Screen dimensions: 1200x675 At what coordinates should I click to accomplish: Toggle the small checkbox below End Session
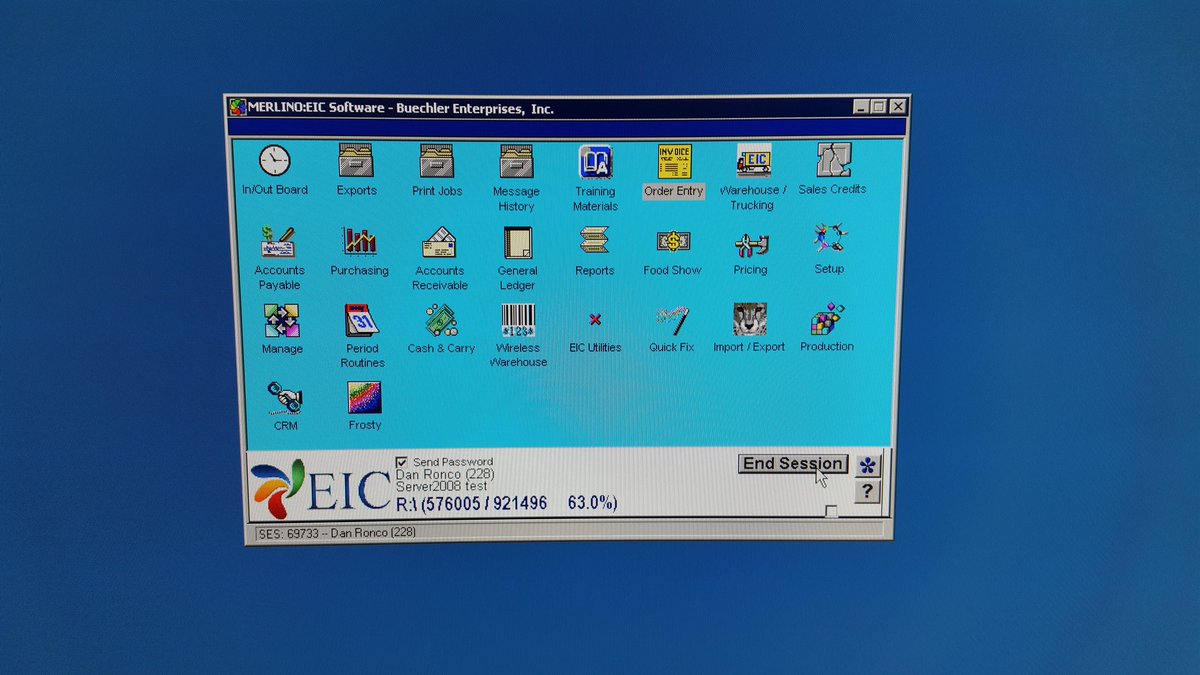coord(831,511)
